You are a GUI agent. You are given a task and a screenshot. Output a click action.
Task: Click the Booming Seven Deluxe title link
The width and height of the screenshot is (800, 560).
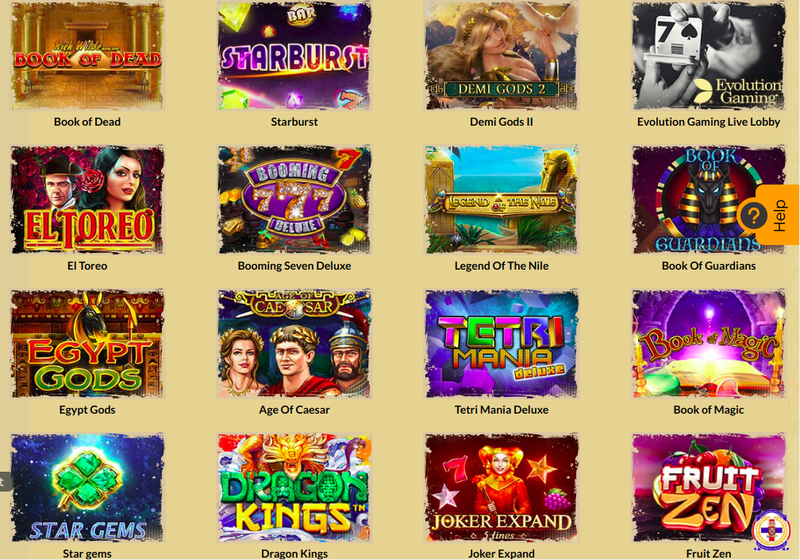[x=294, y=266]
